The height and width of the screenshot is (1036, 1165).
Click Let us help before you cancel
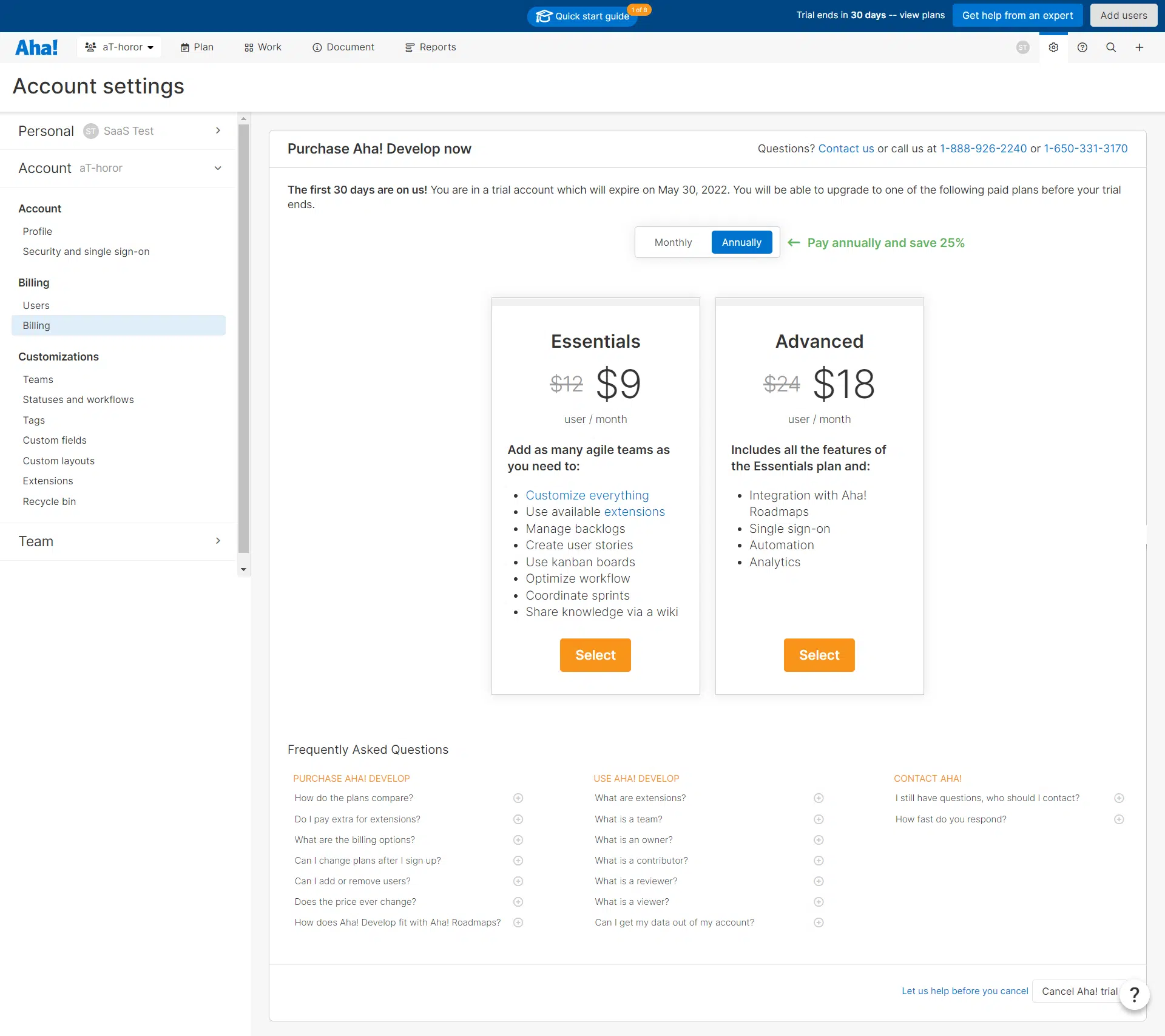(x=965, y=991)
